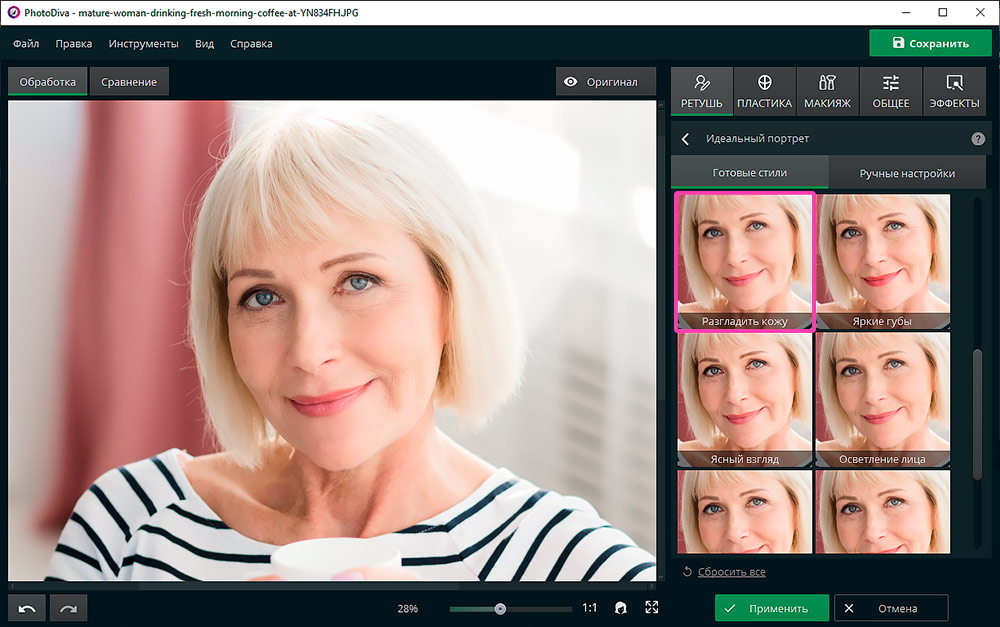1000x627 pixels.
Task: Set zoom to 1:1 scale
Action: [590, 608]
